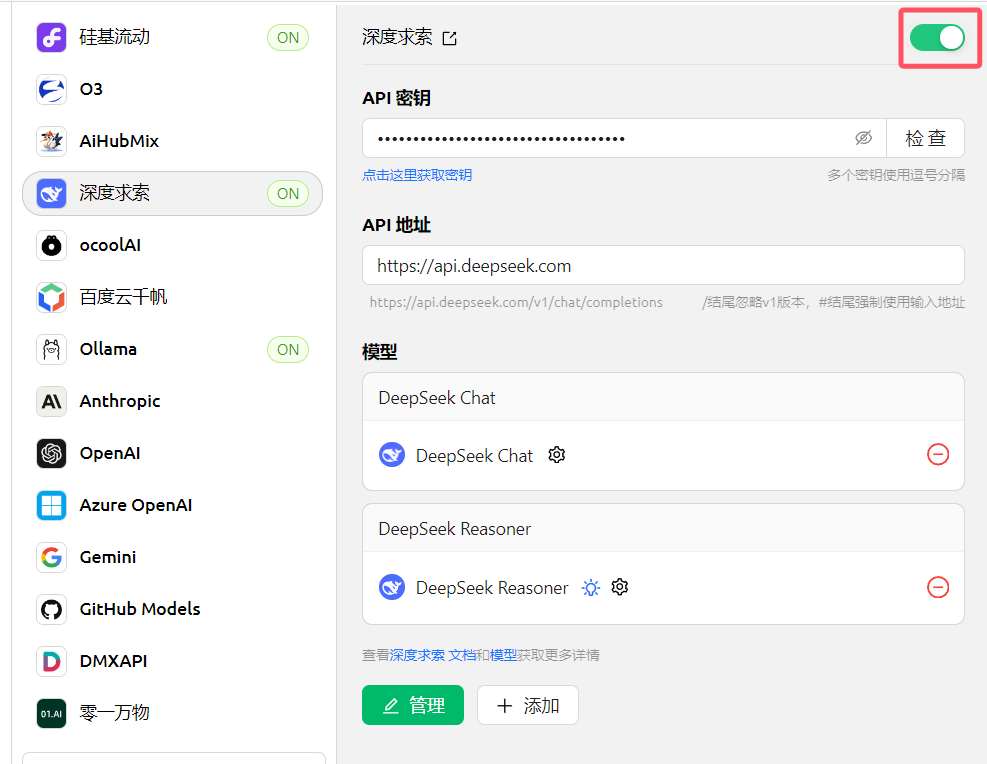The height and width of the screenshot is (764, 987).
Task: Open settings gear for DeepSeek Reasoner model
Action: (x=620, y=587)
